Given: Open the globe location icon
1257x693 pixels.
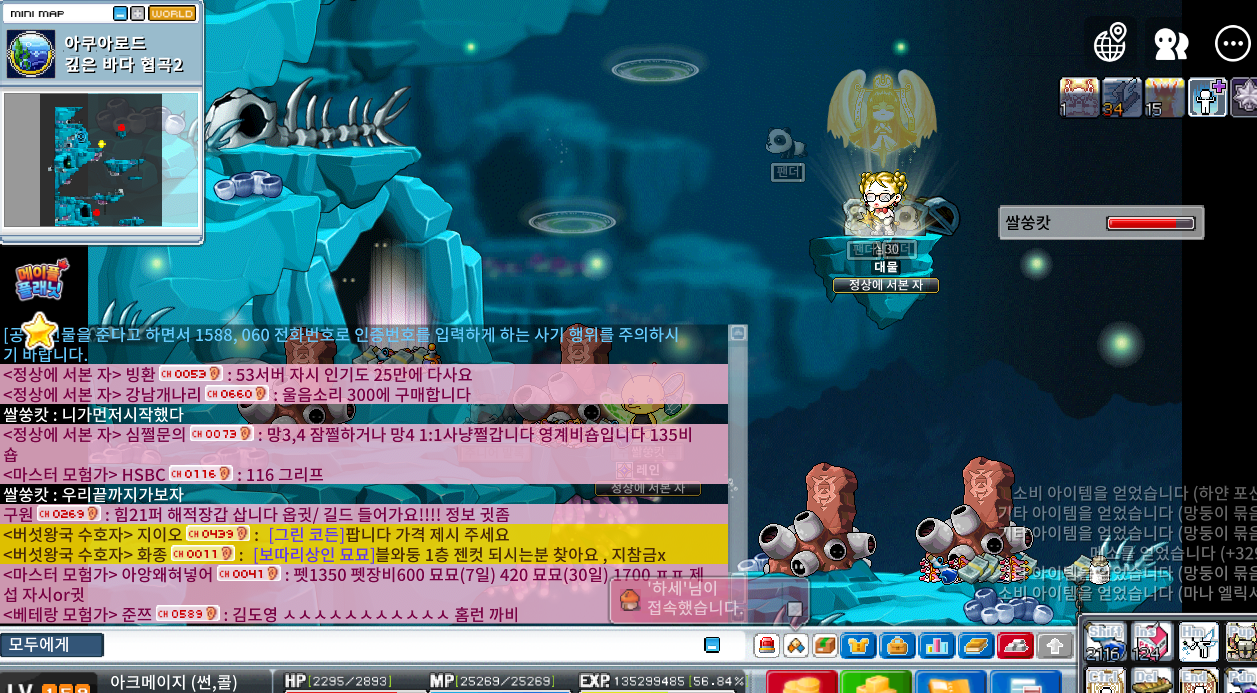Looking at the screenshot, I should coord(1110,43).
